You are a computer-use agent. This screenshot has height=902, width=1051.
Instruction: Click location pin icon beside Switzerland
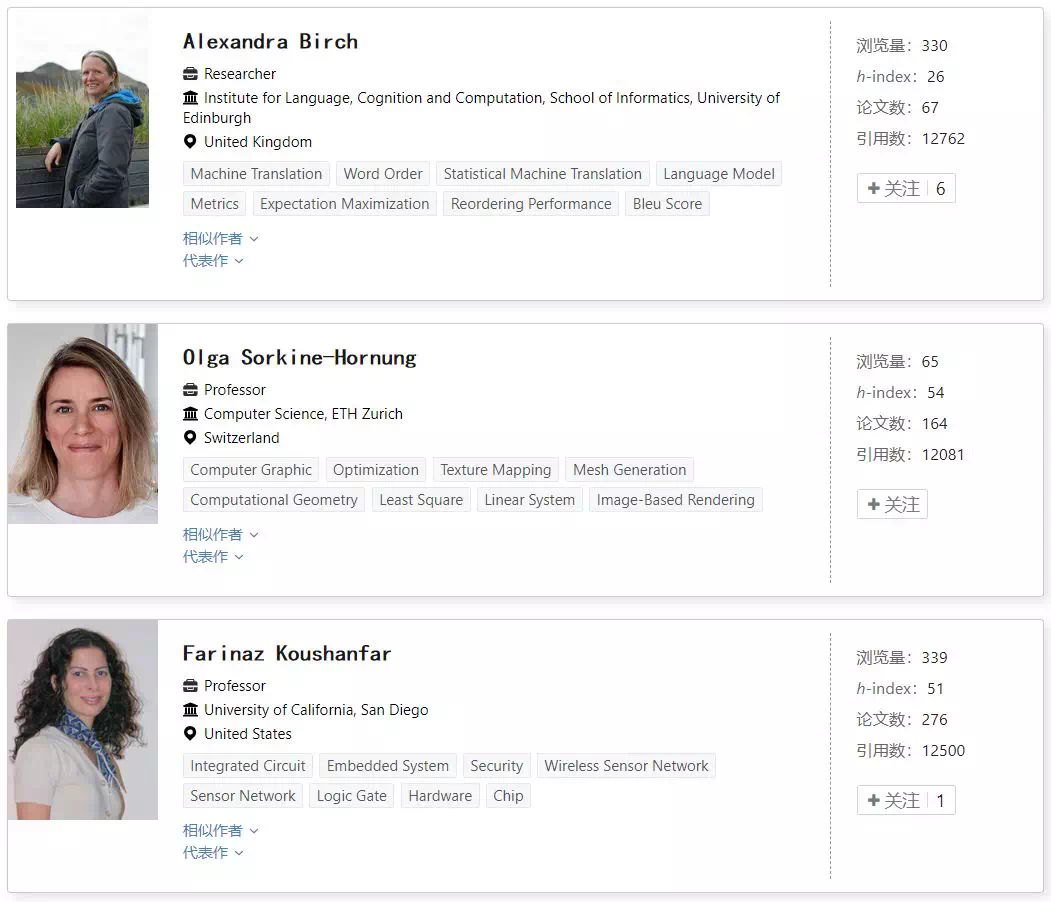point(190,438)
